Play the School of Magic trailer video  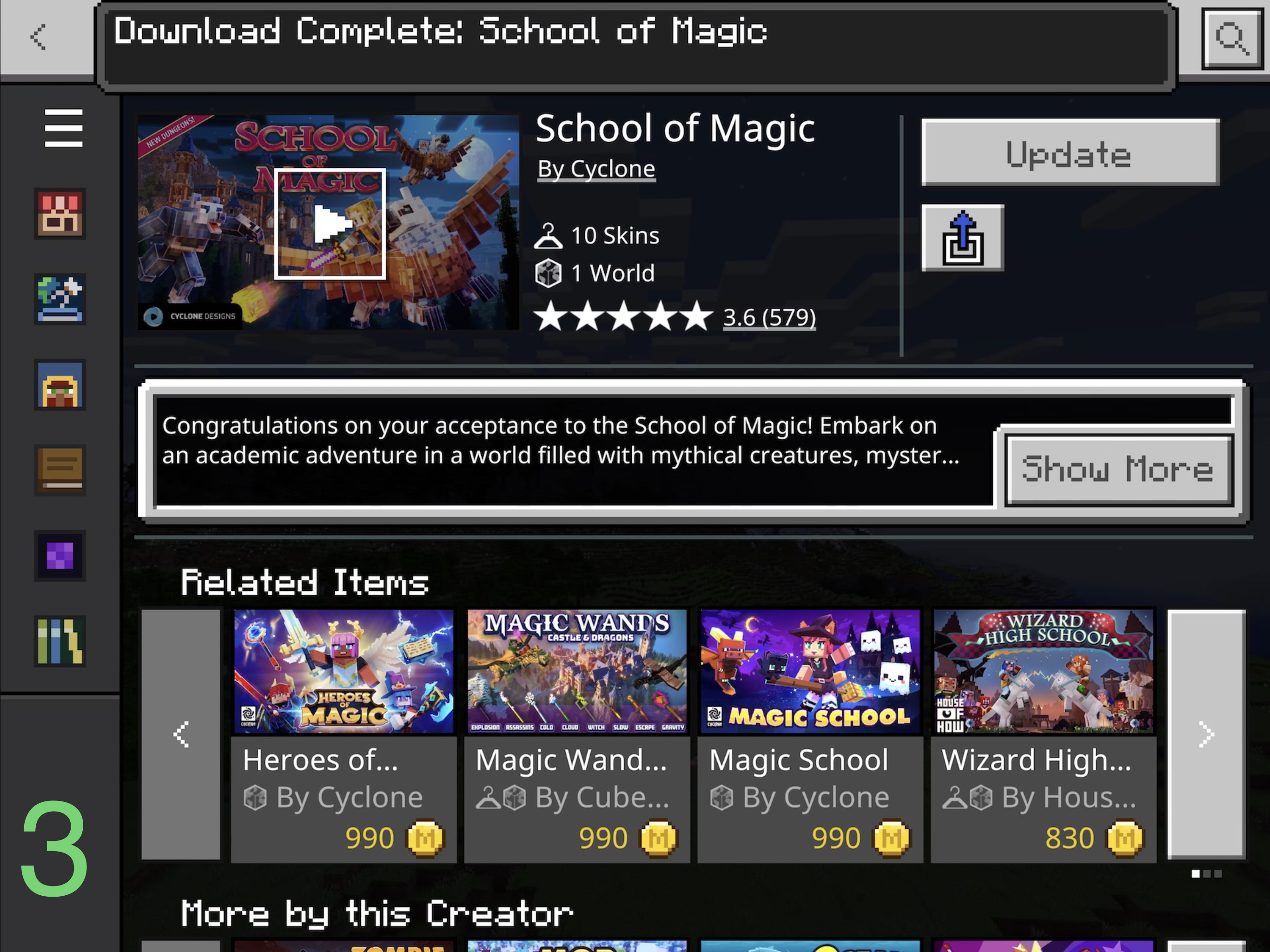pyautogui.click(x=330, y=224)
